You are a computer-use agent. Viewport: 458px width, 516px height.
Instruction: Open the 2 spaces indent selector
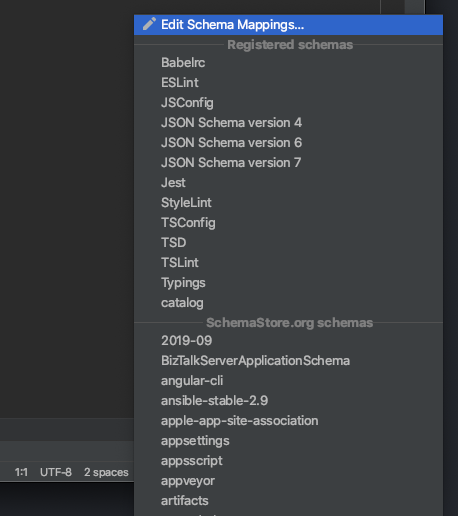(x=106, y=472)
